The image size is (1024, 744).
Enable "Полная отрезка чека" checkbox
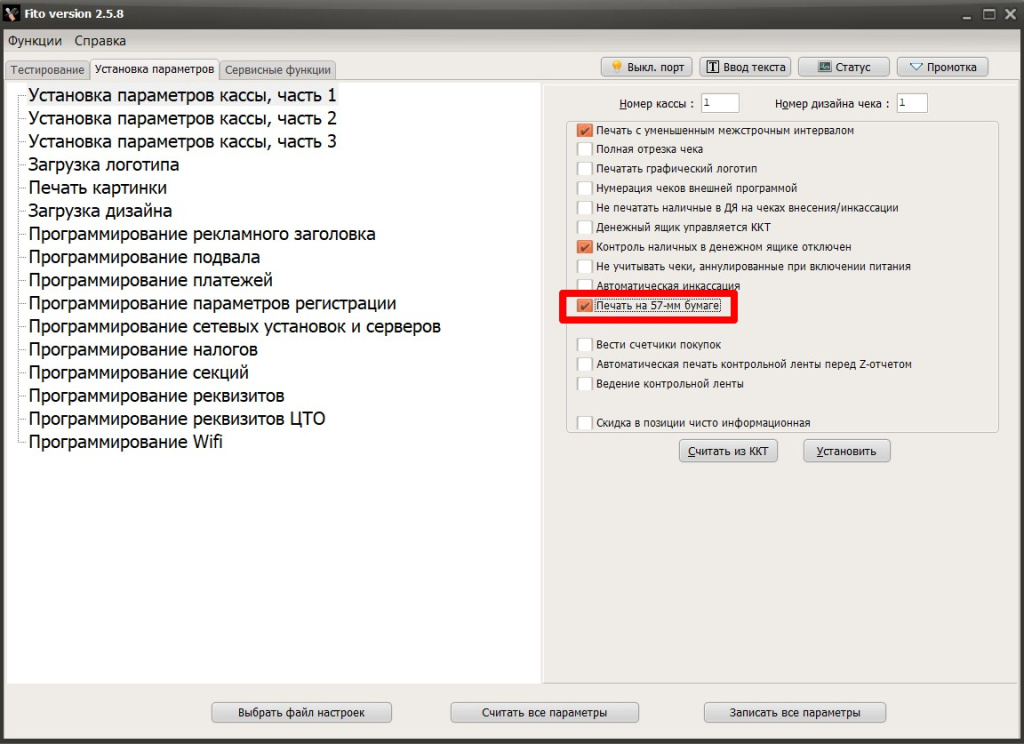[x=585, y=149]
